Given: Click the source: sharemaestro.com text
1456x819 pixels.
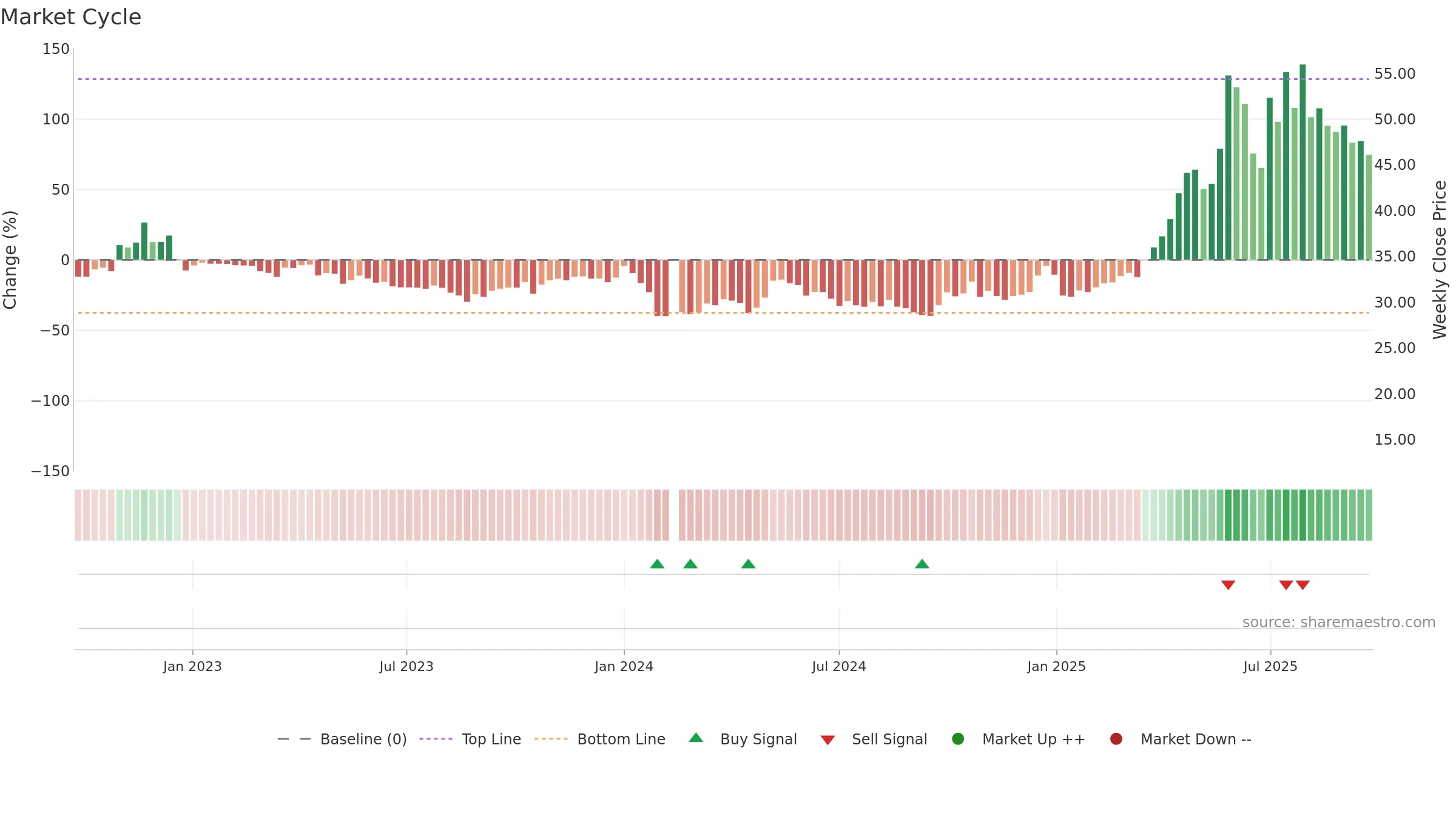Looking at the screenshot, I should pos(1339,622).
